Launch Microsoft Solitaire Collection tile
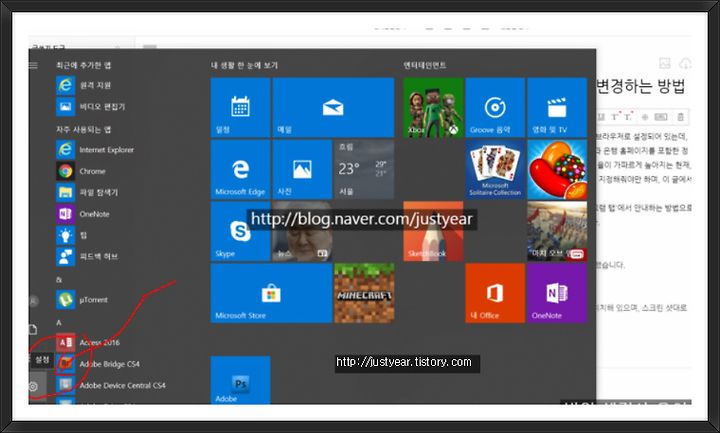Screen dimensions: 720x433 pos(495,169)
